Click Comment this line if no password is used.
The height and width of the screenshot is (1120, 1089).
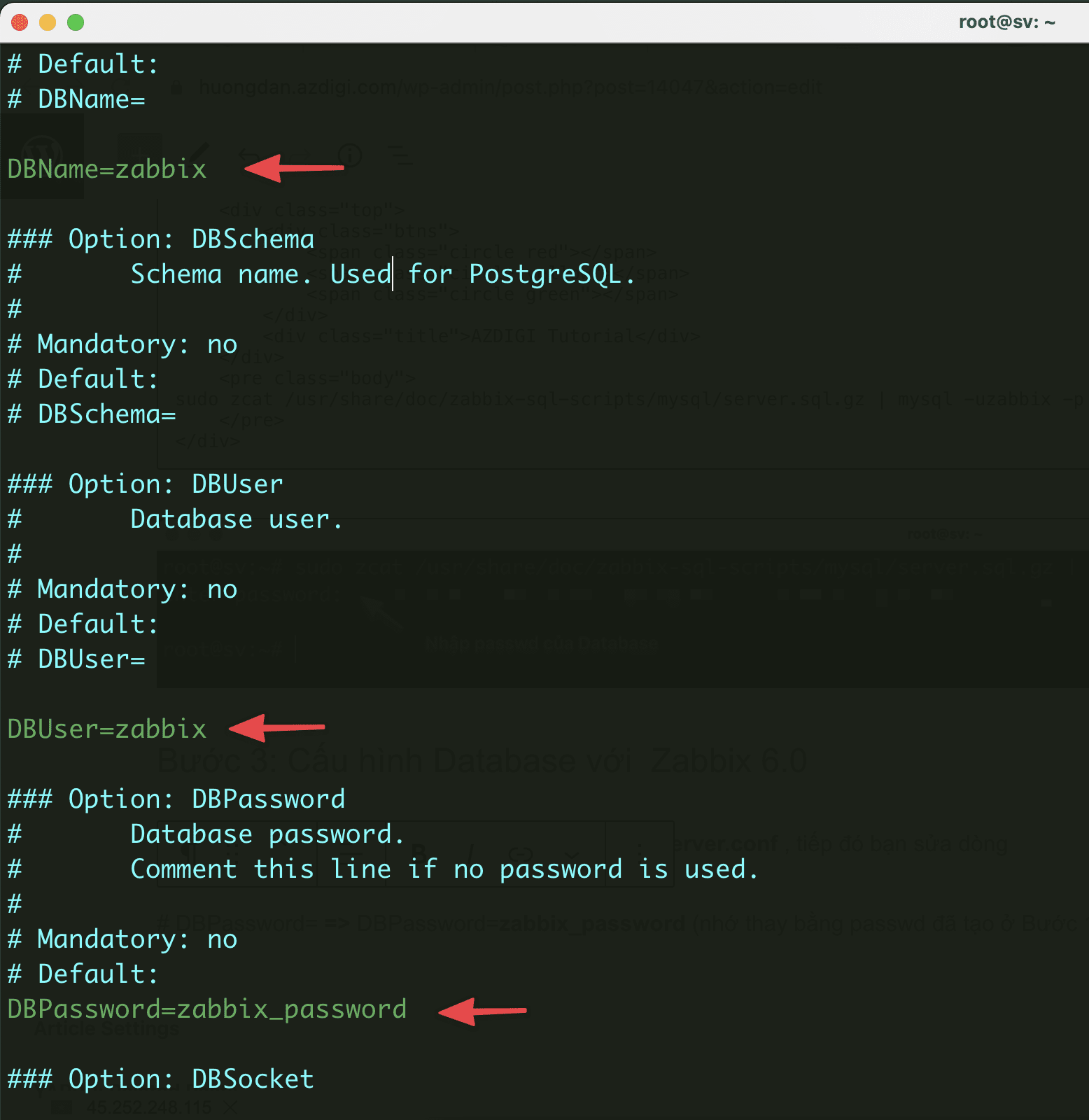[x=444, y=869]
